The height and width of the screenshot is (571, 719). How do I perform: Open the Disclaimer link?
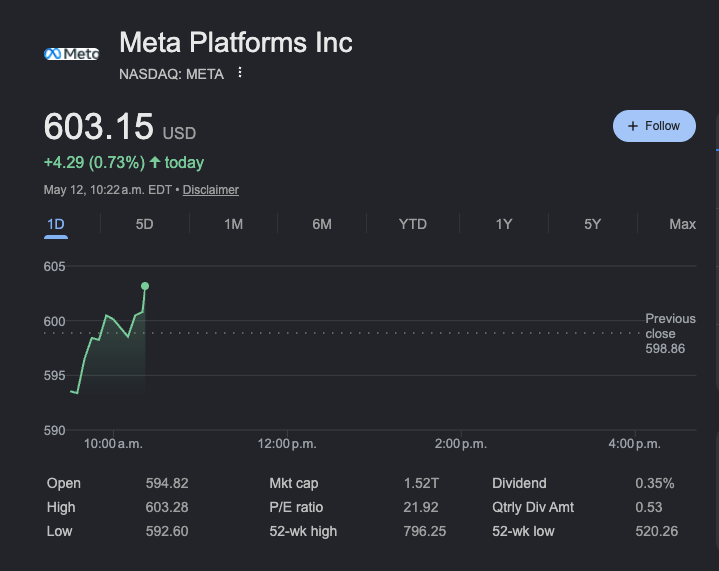210,190
